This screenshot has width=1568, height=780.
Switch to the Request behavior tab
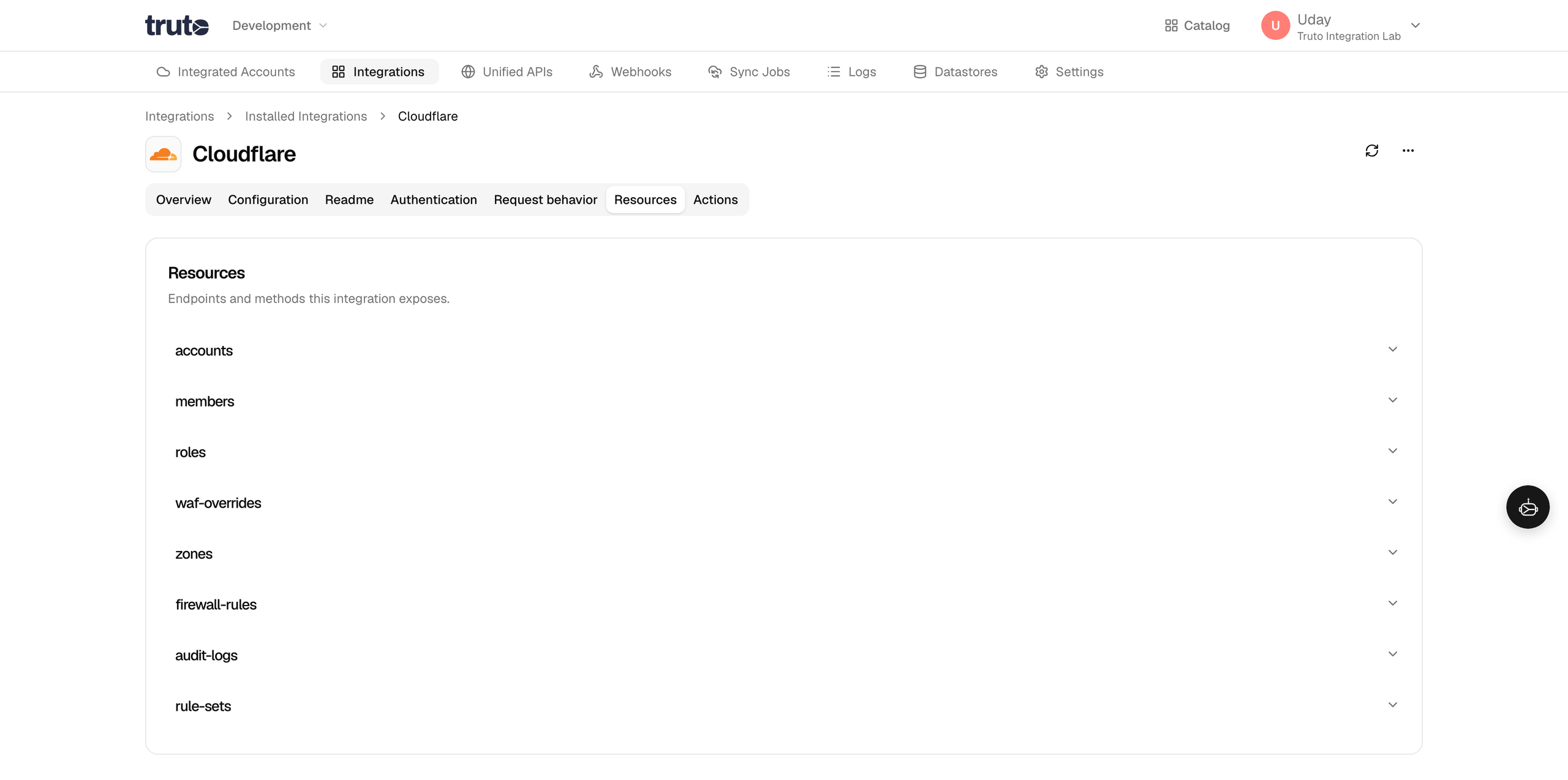(545, 200)
